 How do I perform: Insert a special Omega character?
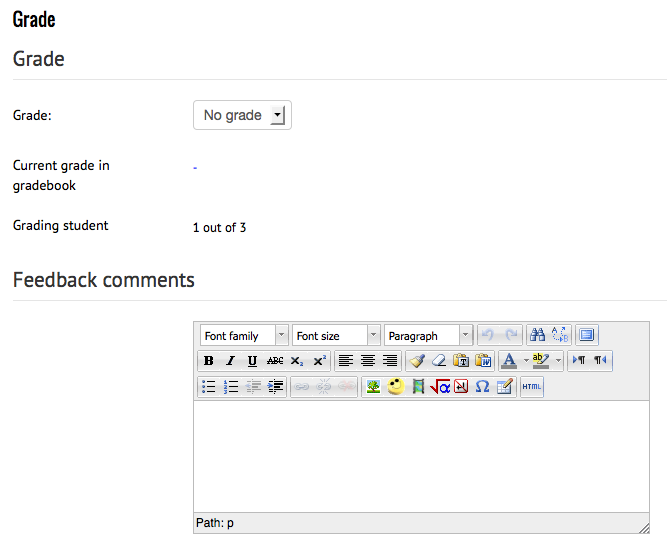(482, 387)
